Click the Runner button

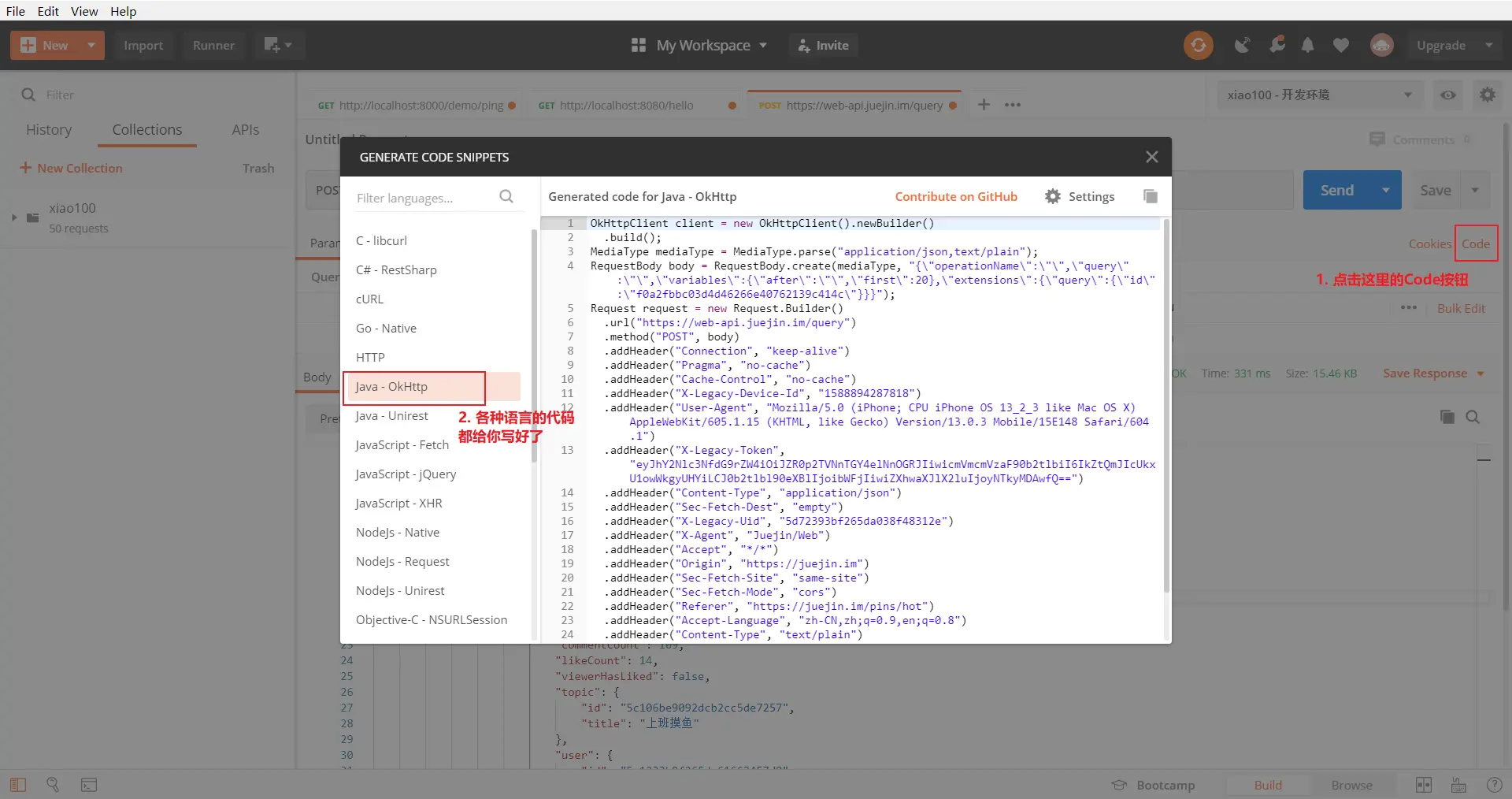pyautogui.click(x=213, y=45)
